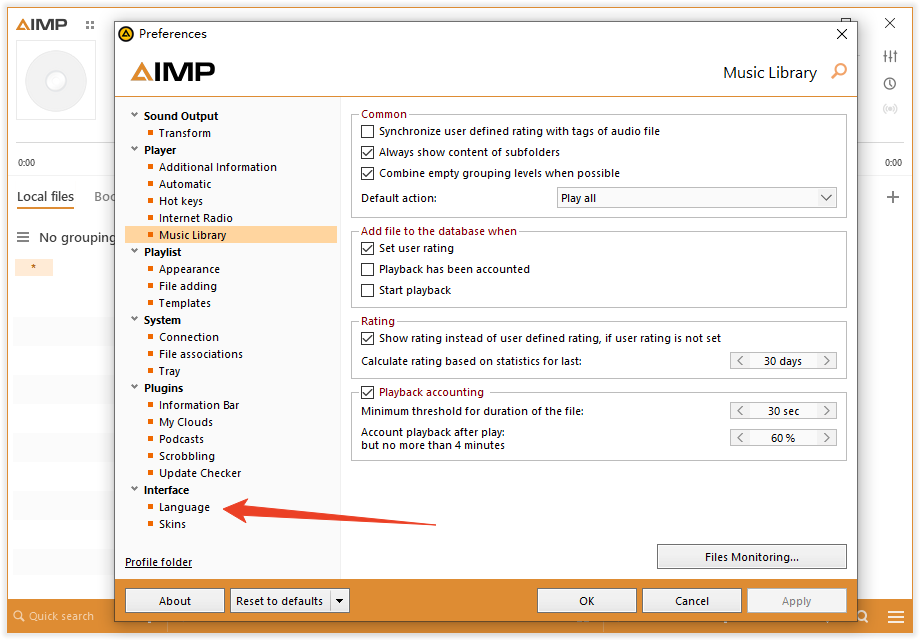
Task: Confirm settings with the OK button
Action: pyautogui.click(x=587, y=601)
